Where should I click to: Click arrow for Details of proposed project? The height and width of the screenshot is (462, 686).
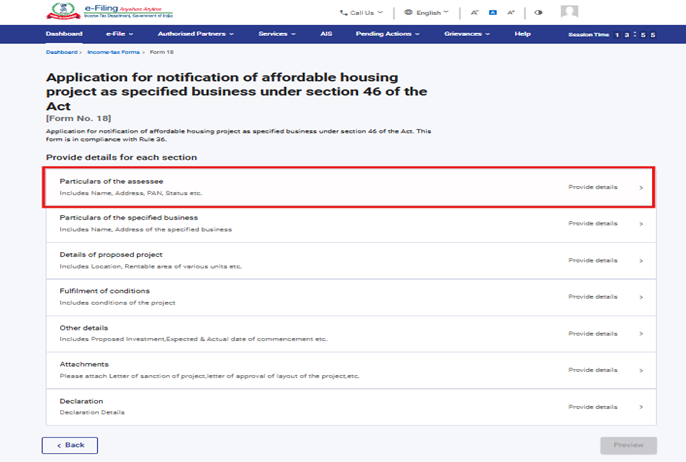pyautogui.click(x=641, y=261)
